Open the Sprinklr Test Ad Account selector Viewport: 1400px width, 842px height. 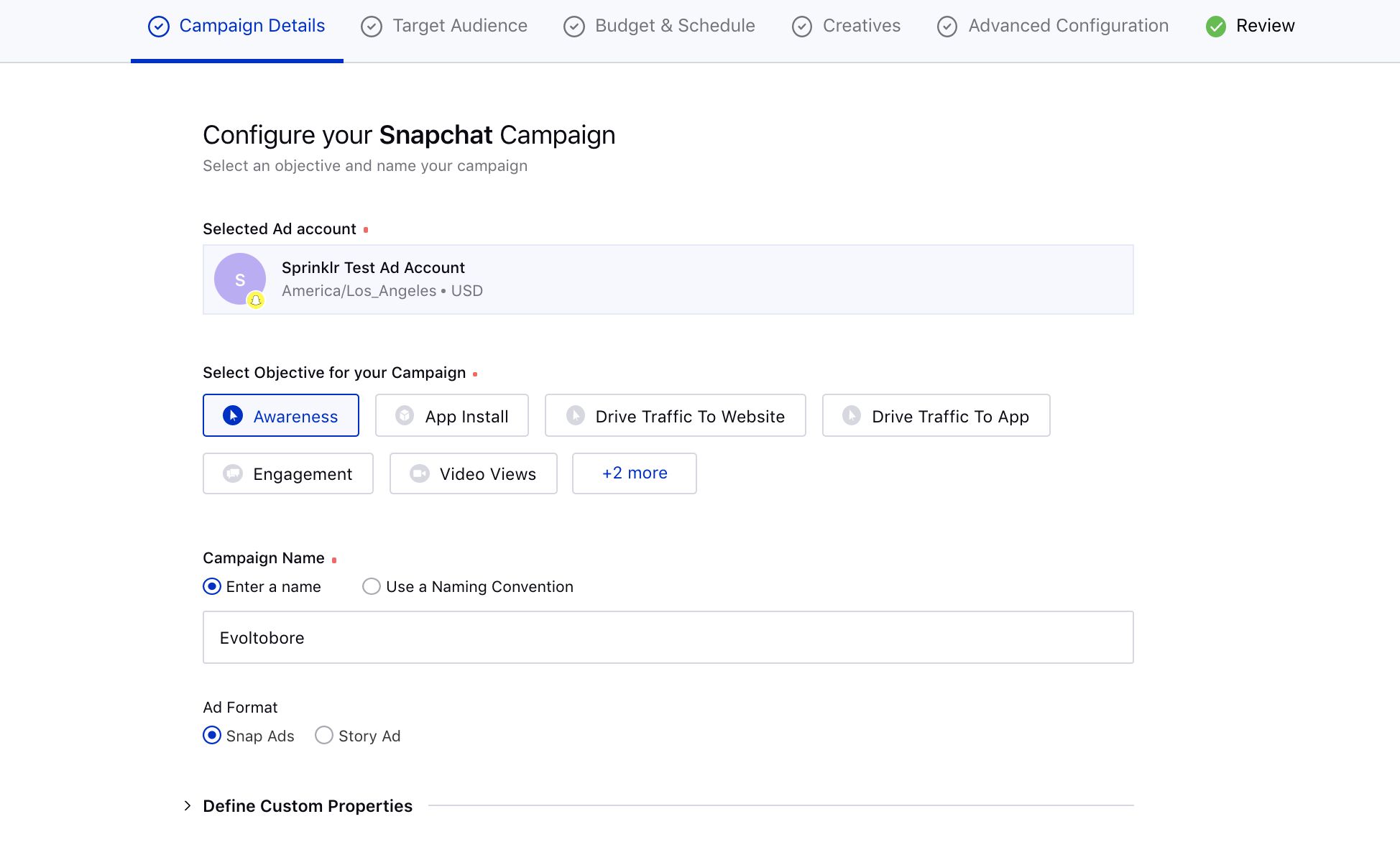point(668,279)
